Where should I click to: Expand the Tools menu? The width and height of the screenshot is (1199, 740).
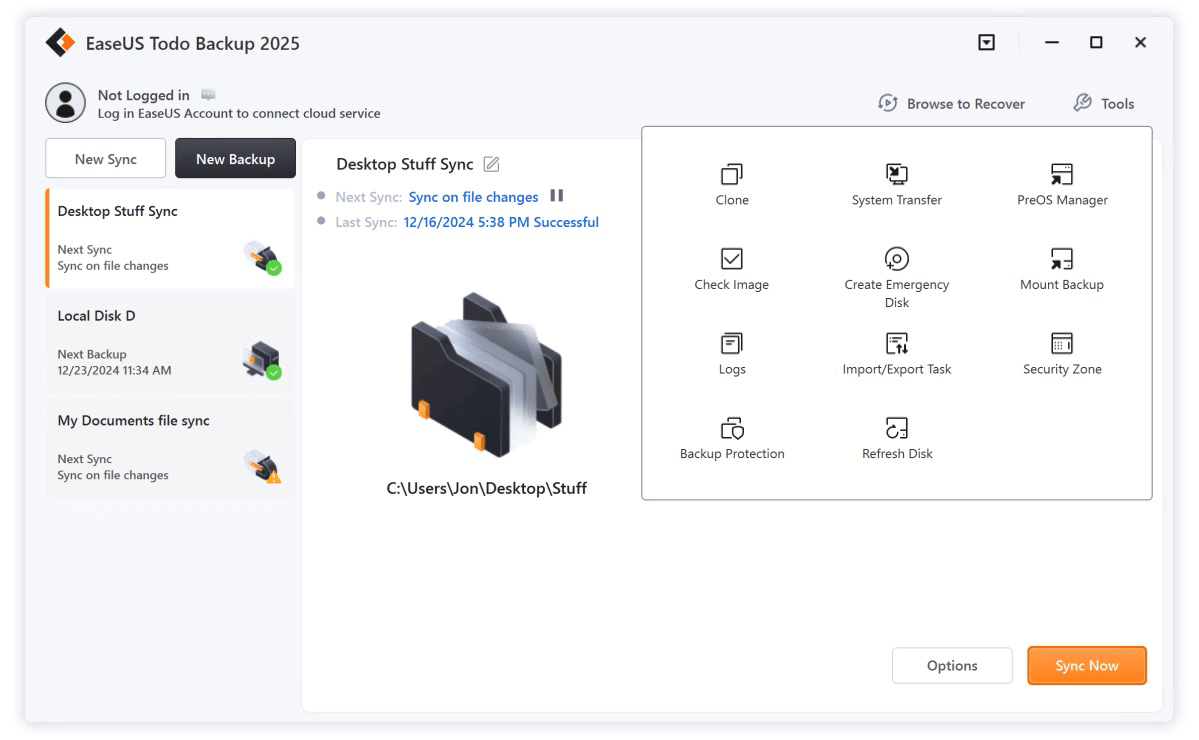click(x=1103, y=103)
